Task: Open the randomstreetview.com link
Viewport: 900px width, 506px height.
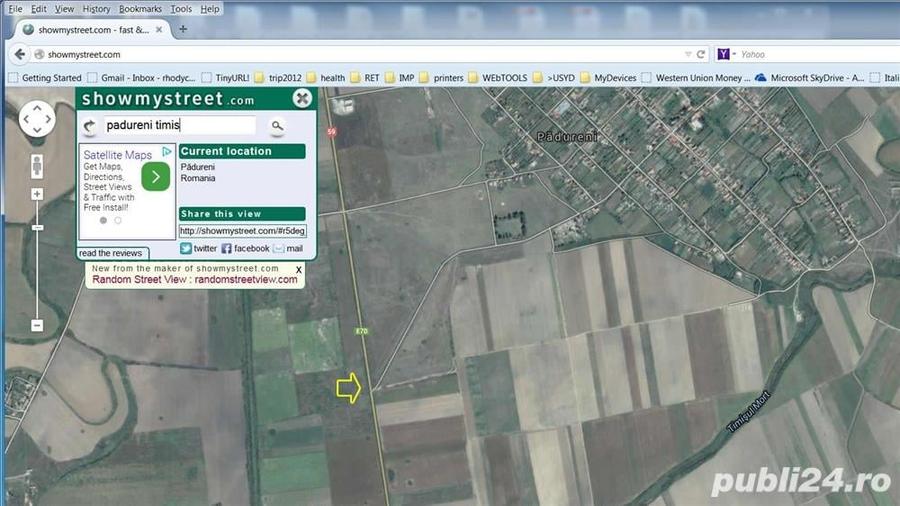Action: point(246,279)
